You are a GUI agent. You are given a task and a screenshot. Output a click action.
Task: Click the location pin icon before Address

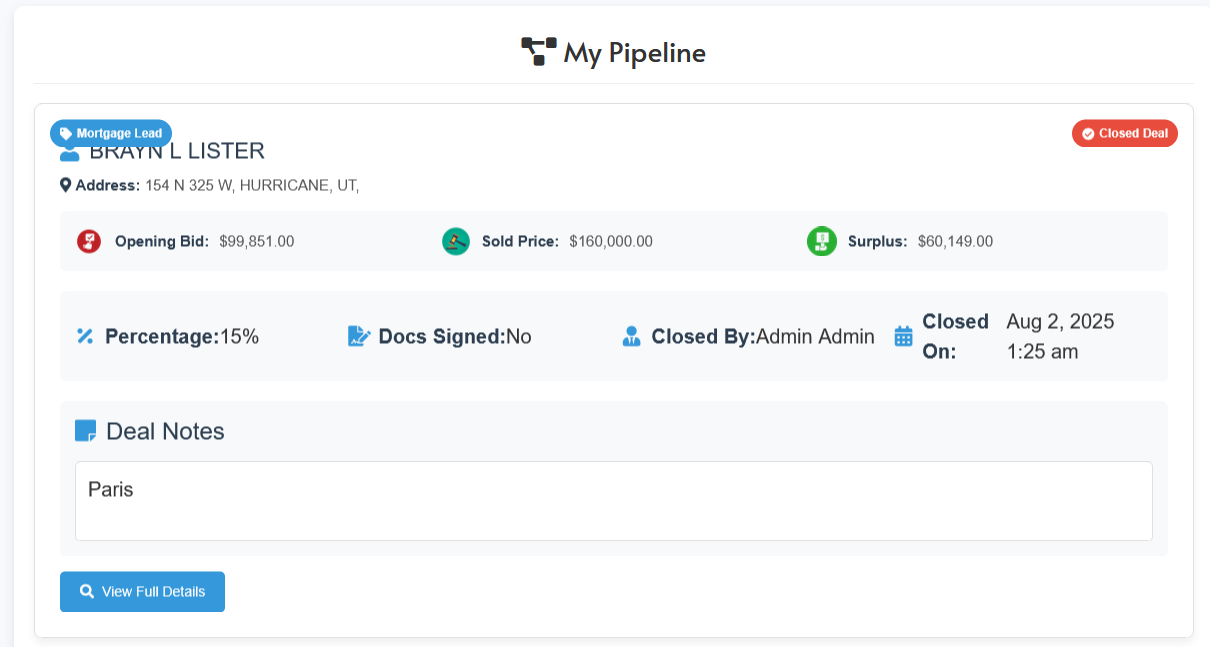(66, 185)
